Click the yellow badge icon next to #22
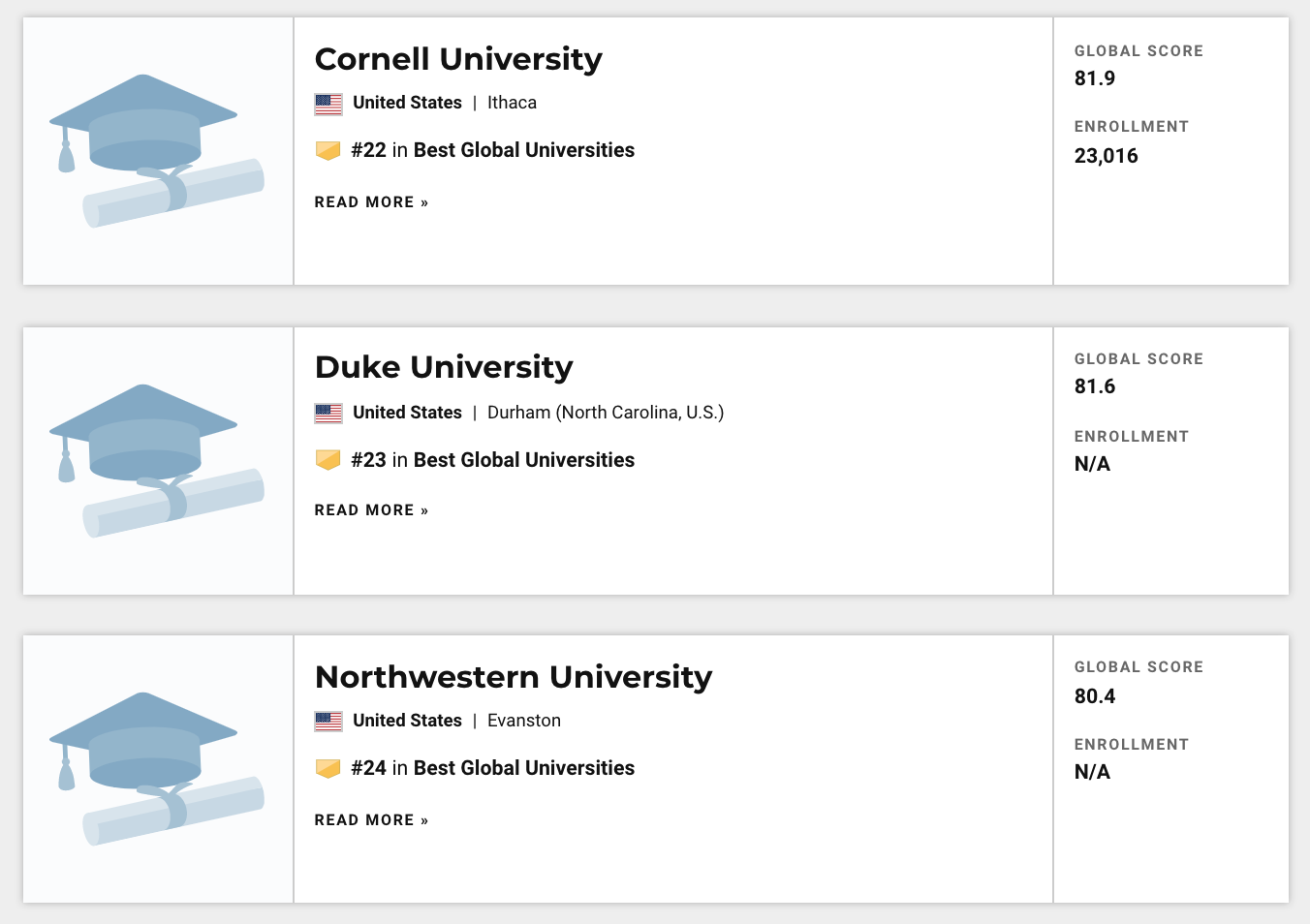The height and width of the screenshot is (924, 1310). pyautogui.click(x=328, y=151)
